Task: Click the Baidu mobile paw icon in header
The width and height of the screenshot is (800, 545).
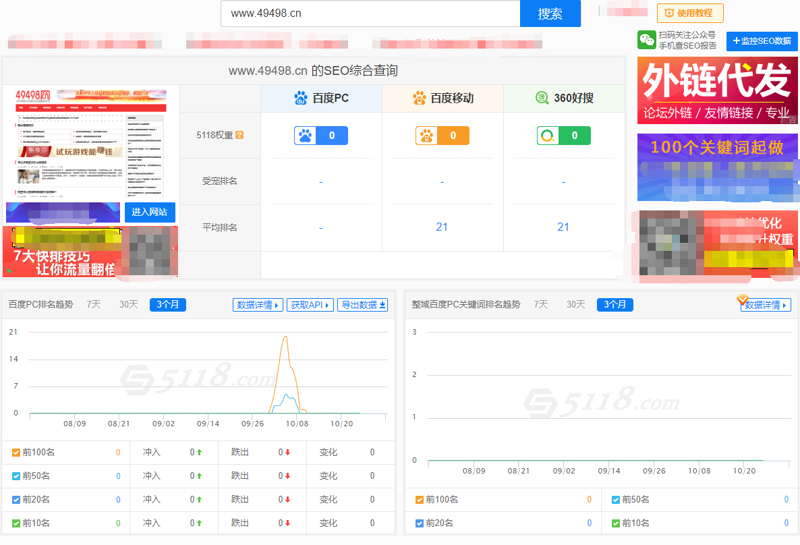Action: coord(419,98)
